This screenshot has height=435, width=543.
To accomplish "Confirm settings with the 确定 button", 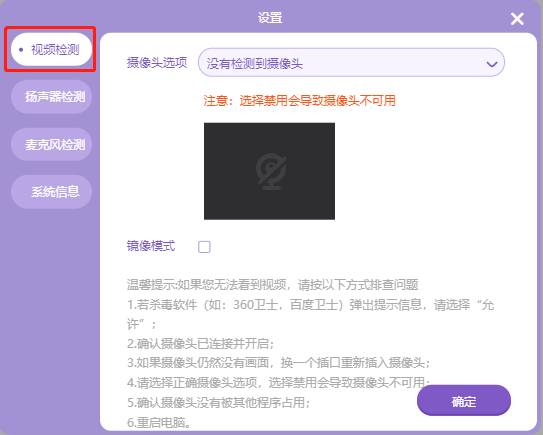I will [x=464, y=400].
